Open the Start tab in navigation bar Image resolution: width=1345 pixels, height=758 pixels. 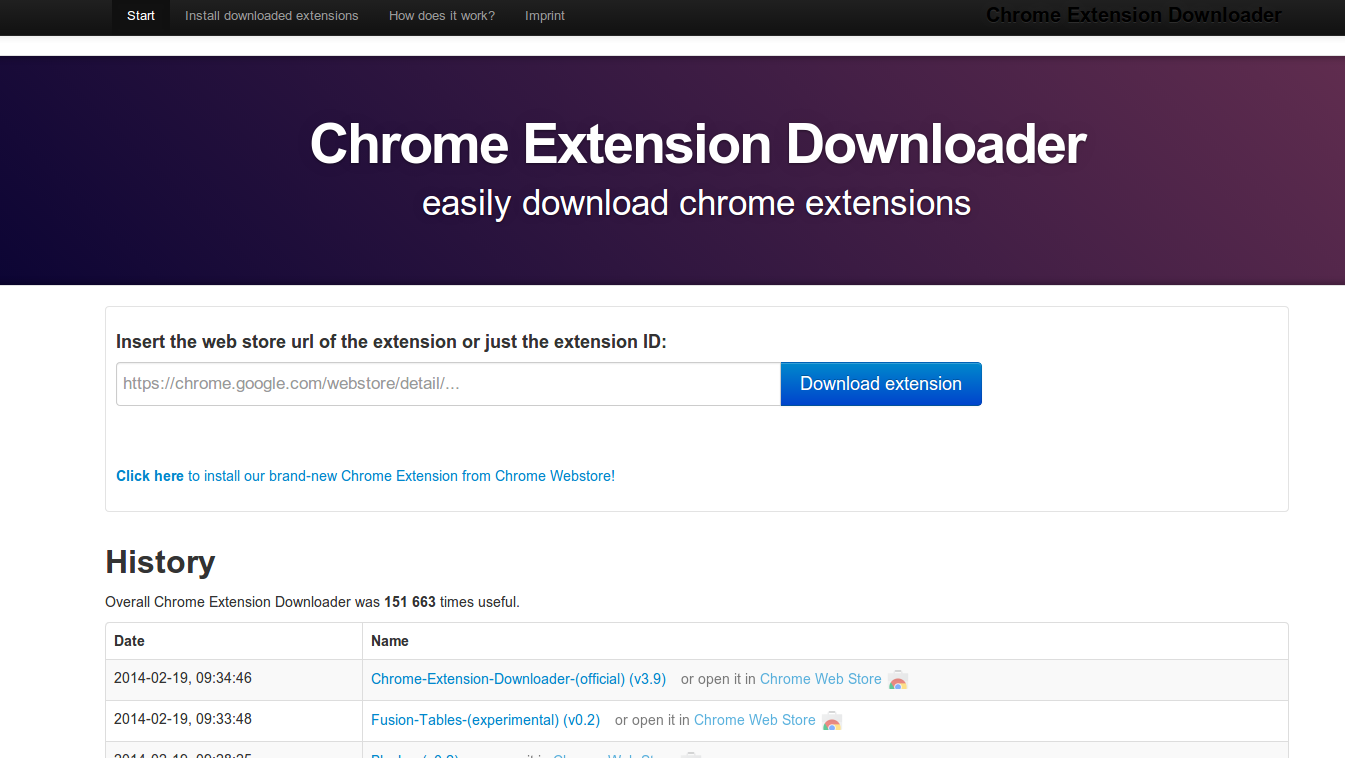[141, 16]
